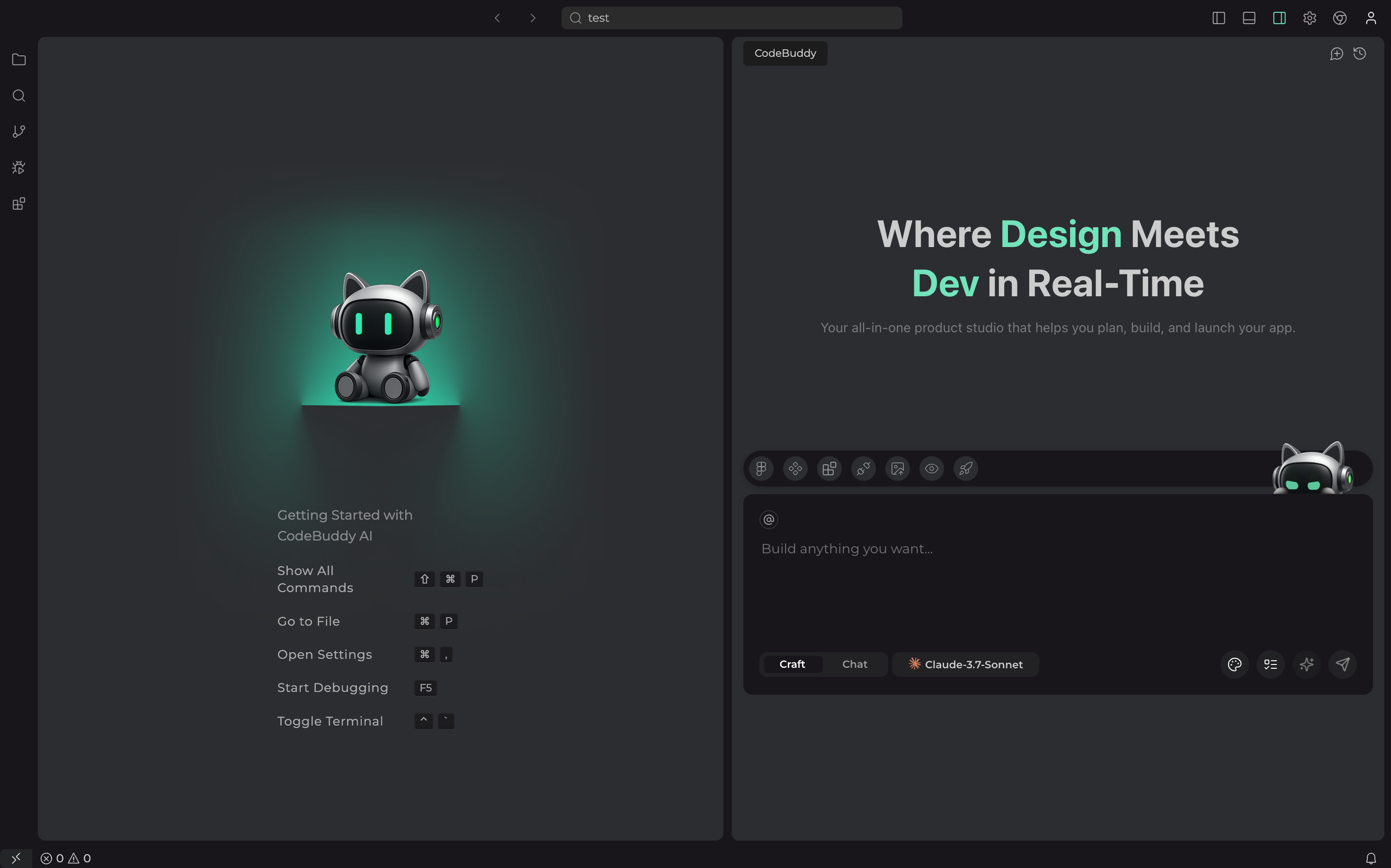Click 'Getting Started with CodeBuddy AI' heading
Viewport: 1391px width, 868px height.
[x=345, y=525]
